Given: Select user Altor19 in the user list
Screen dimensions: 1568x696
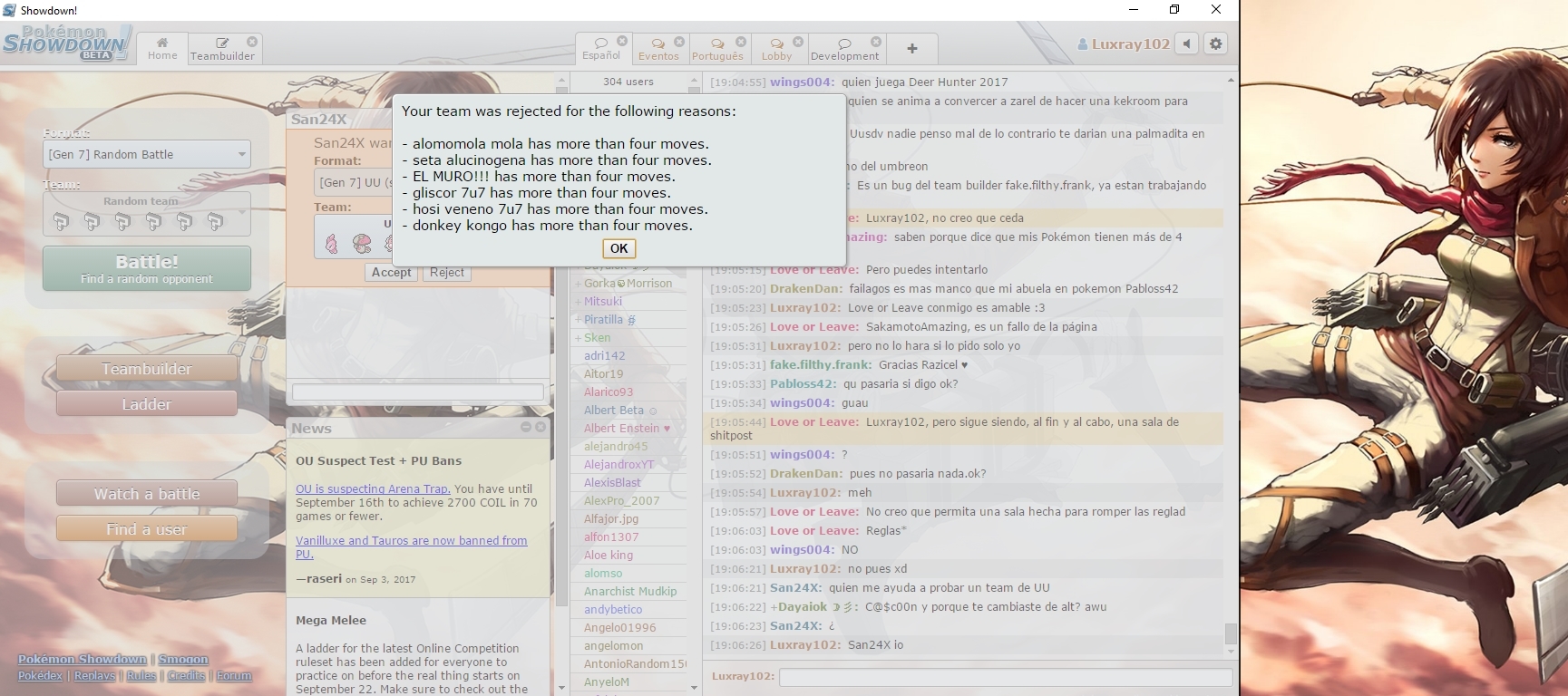Looking at the screenshot, I should [x=604, y=373].
